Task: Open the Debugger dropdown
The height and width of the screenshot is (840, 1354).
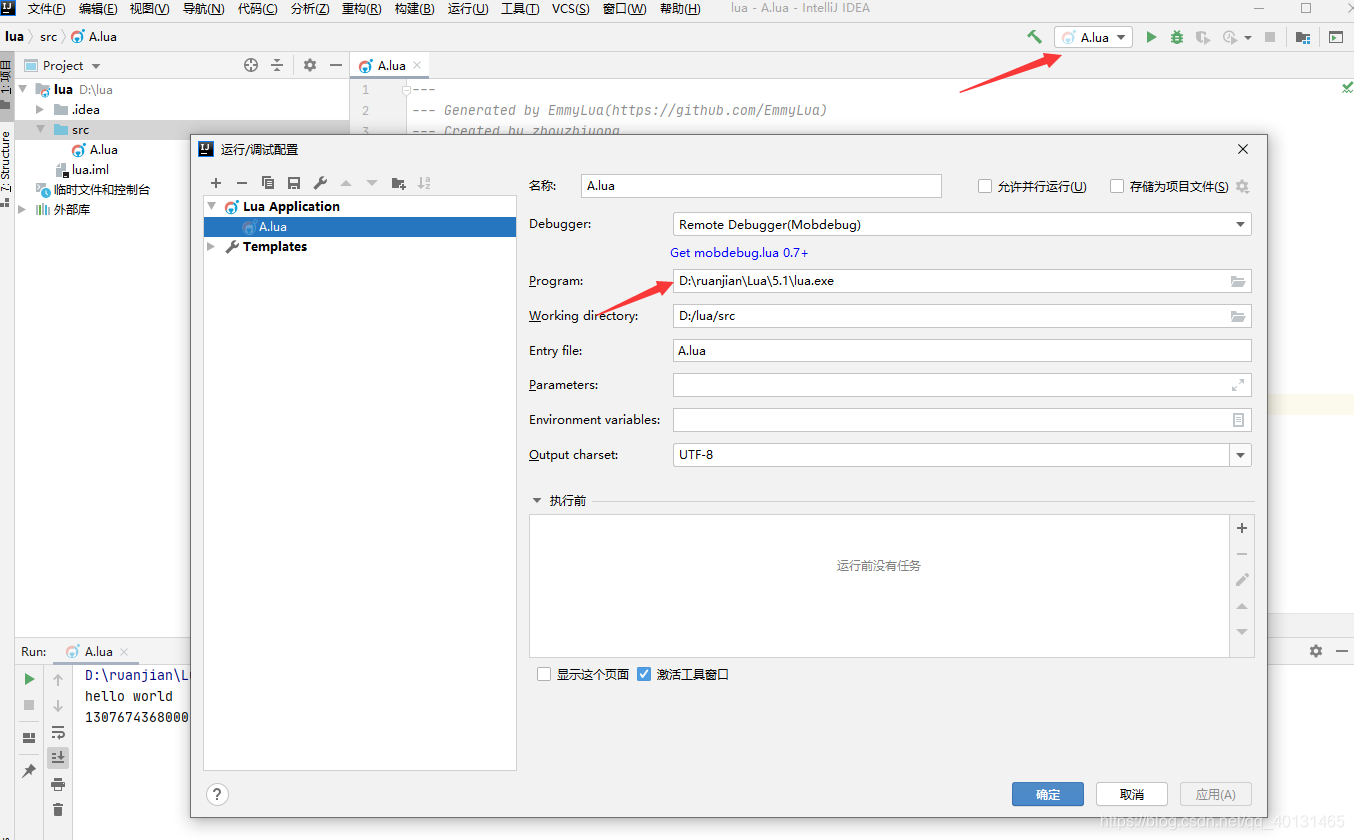Action: pos(962,225)
